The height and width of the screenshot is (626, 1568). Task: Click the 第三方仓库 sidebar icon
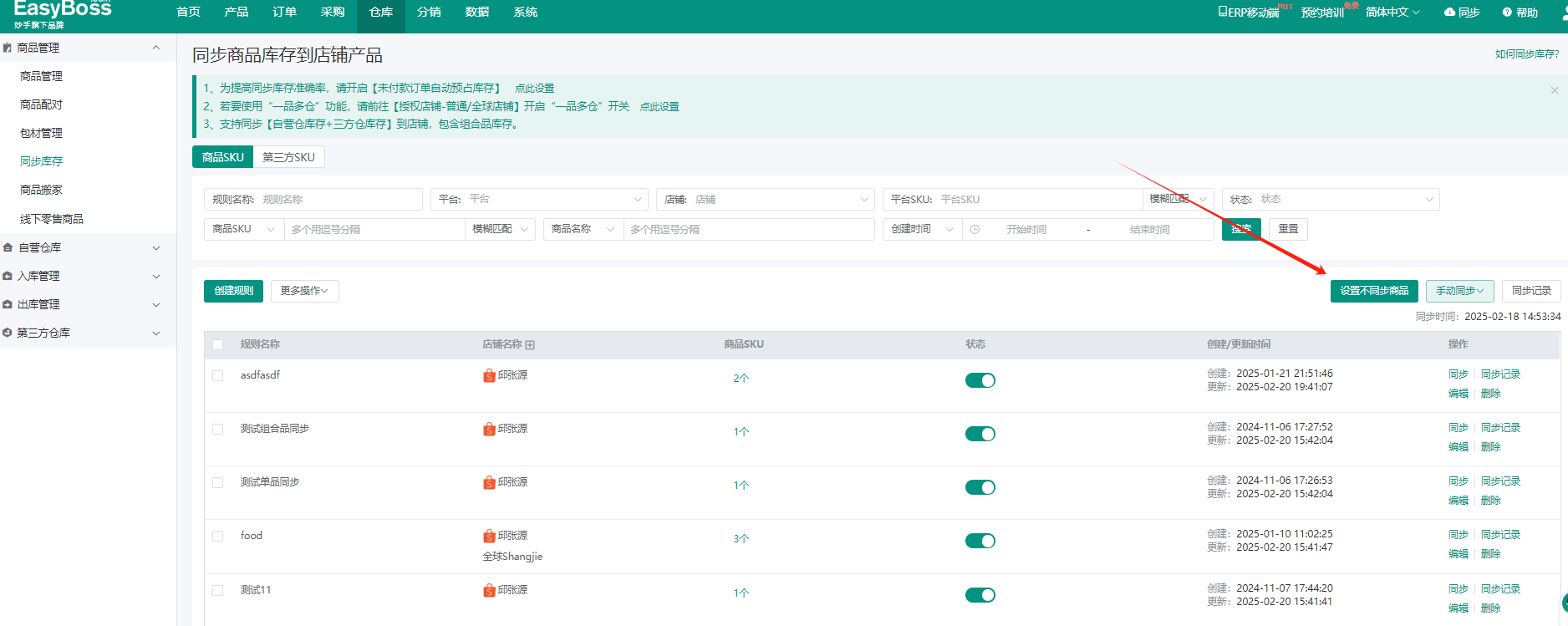(x=8, y=333)
